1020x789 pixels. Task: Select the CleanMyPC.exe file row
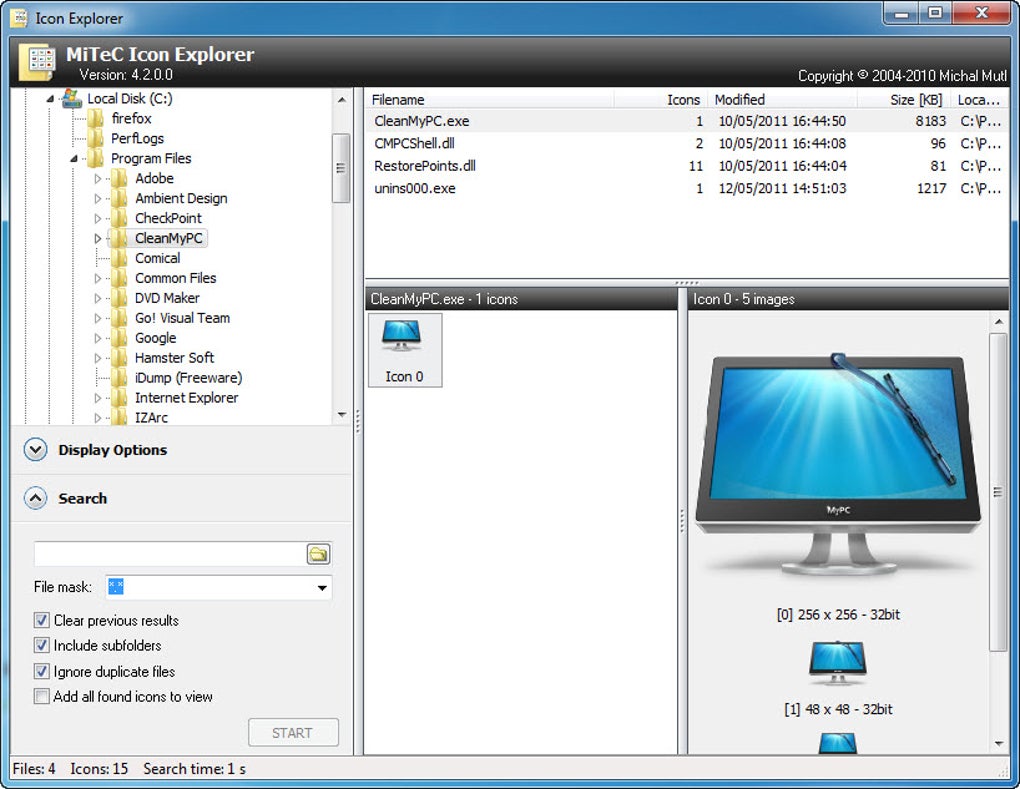(687, 121)
